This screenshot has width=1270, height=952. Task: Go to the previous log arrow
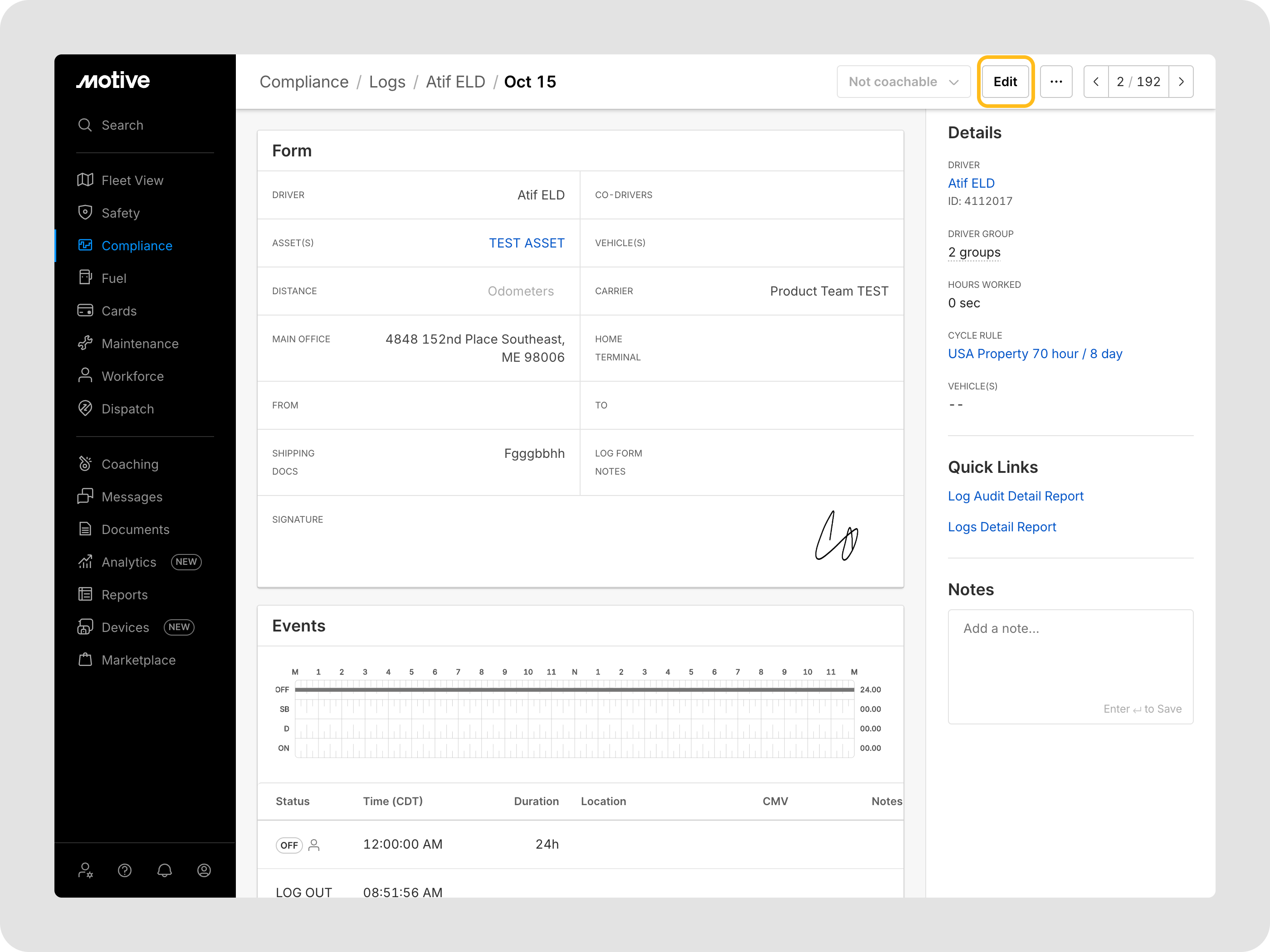1096,82
